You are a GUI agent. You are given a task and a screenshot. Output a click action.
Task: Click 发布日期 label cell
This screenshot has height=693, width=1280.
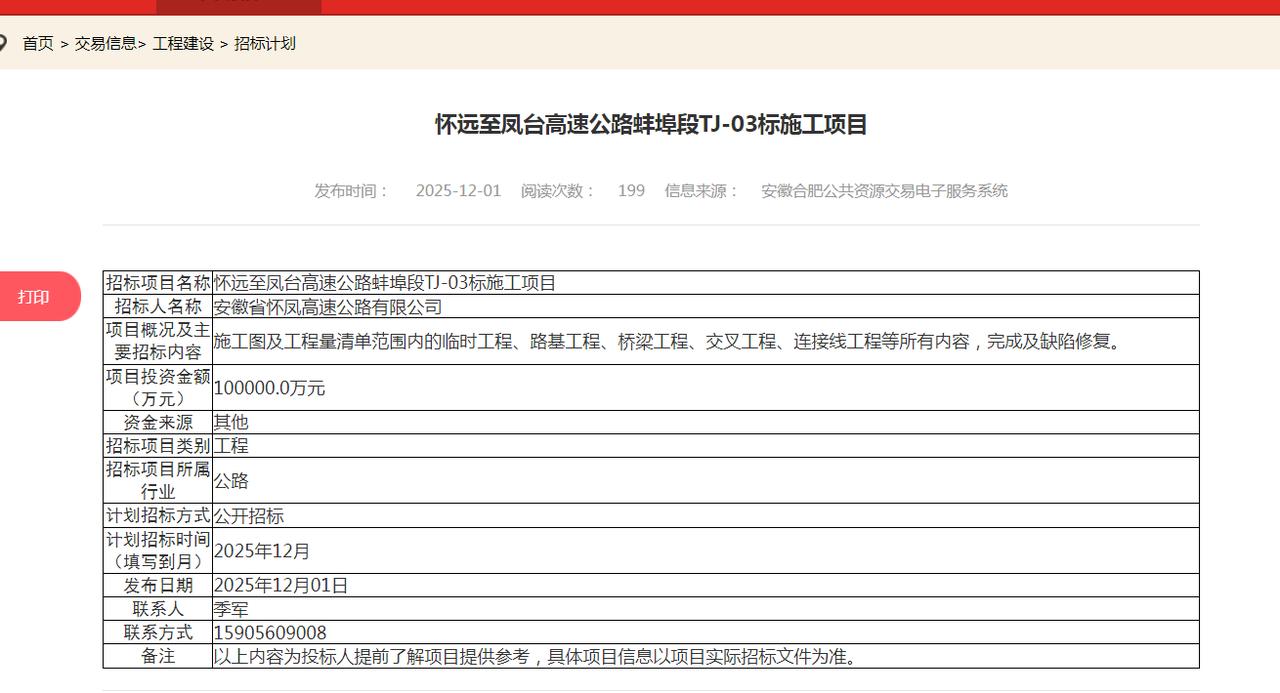(158, 585)
